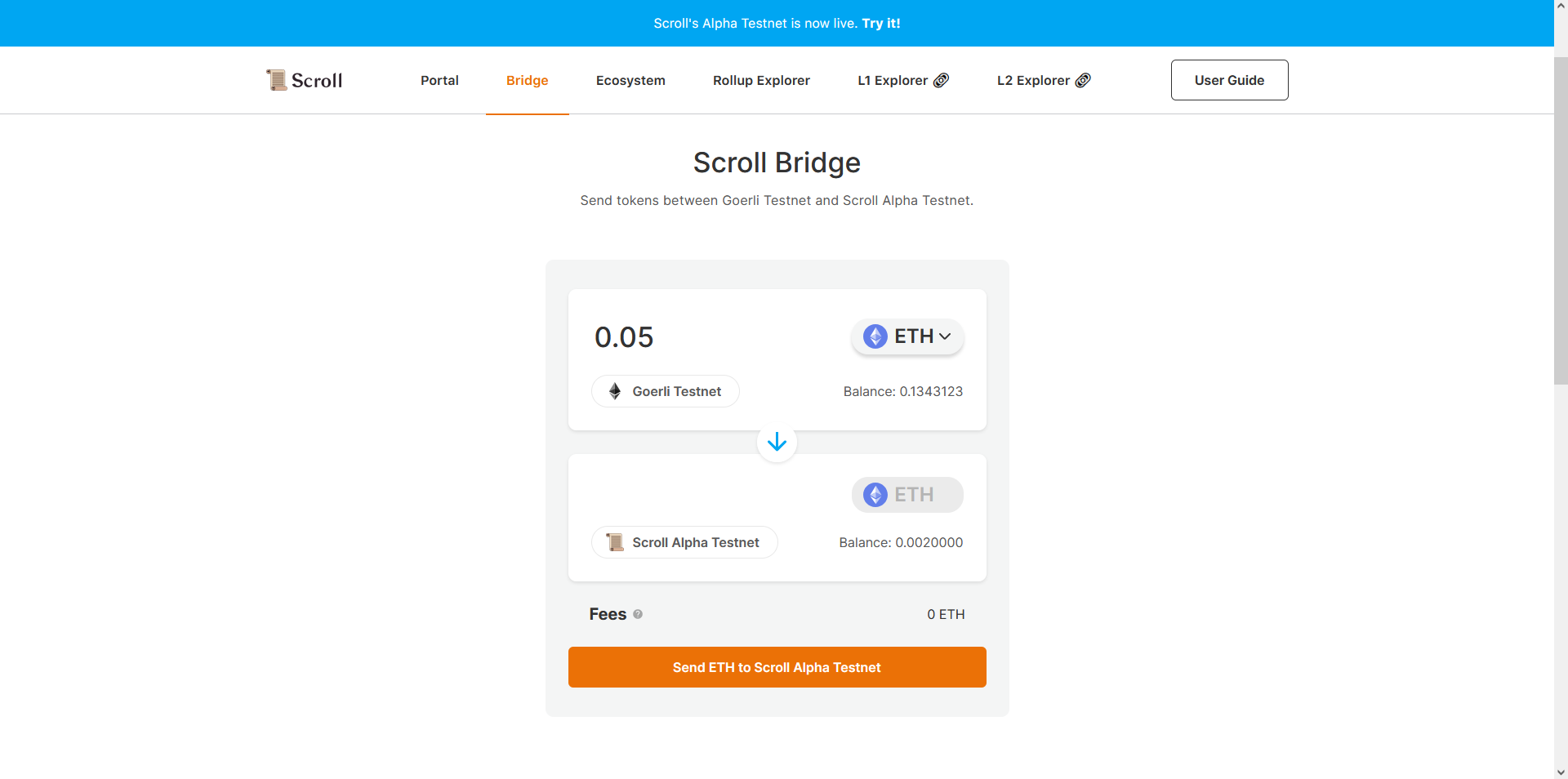Open the Portal menu item
This screenshot has height=779, width=1568.
439,80
